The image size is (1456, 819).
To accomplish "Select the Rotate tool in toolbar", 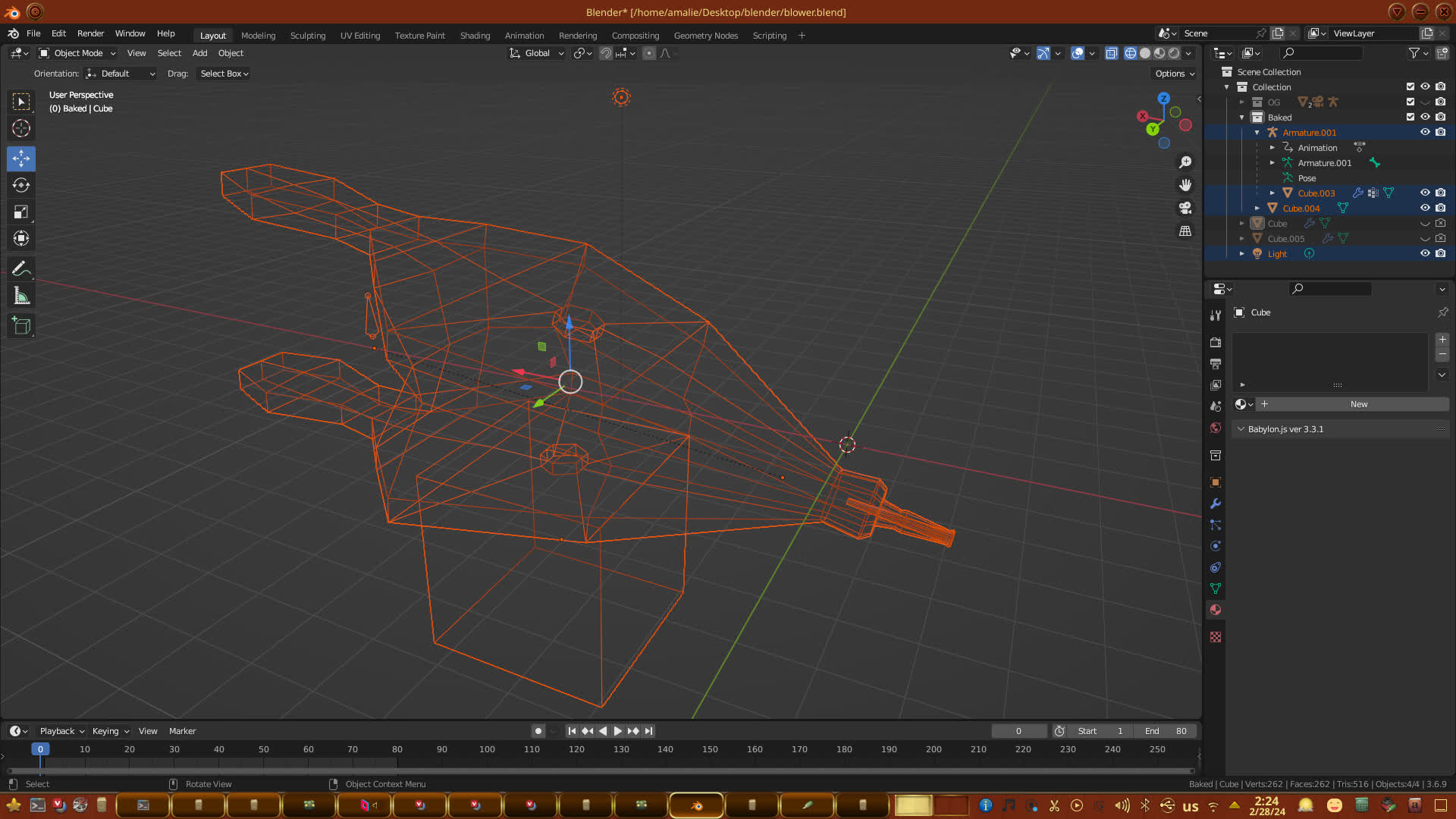I will click(21, 185).
